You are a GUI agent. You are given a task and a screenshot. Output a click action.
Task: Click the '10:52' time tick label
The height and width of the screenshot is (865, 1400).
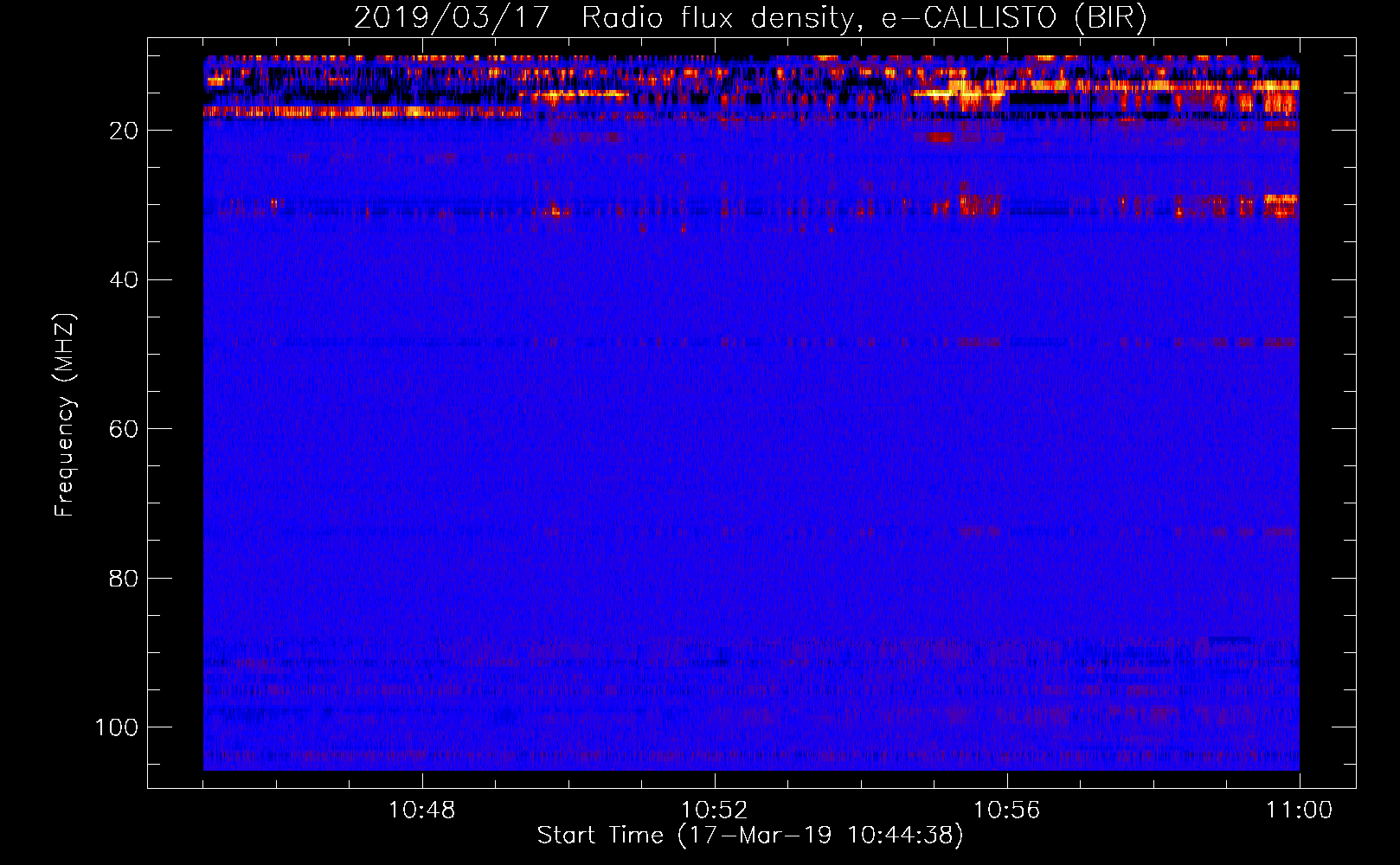(714, 811)
